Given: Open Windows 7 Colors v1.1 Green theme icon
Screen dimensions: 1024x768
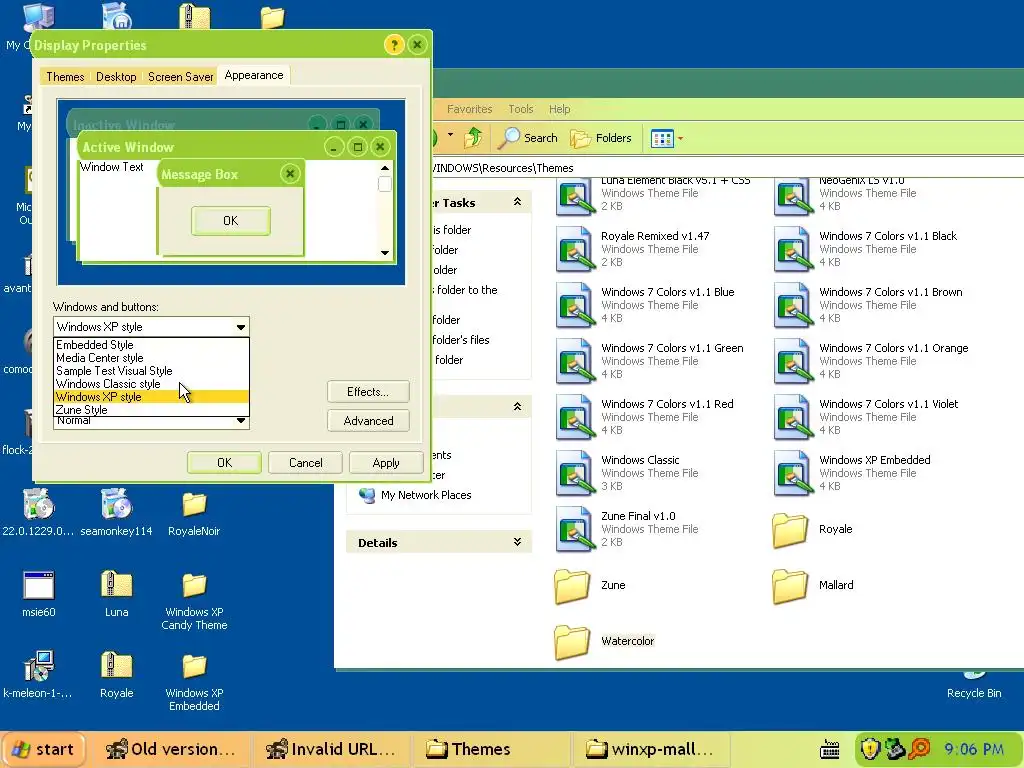Looking at the screenshot, I should [575, 361].
